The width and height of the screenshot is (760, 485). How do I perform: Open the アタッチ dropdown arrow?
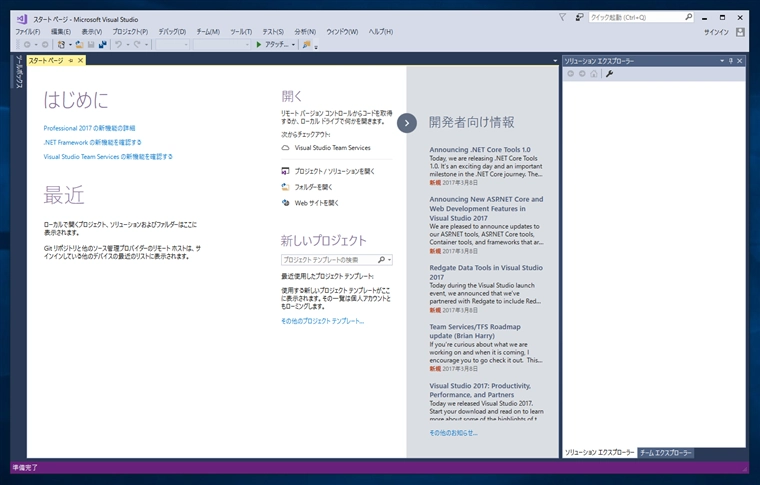pos(293,45)
